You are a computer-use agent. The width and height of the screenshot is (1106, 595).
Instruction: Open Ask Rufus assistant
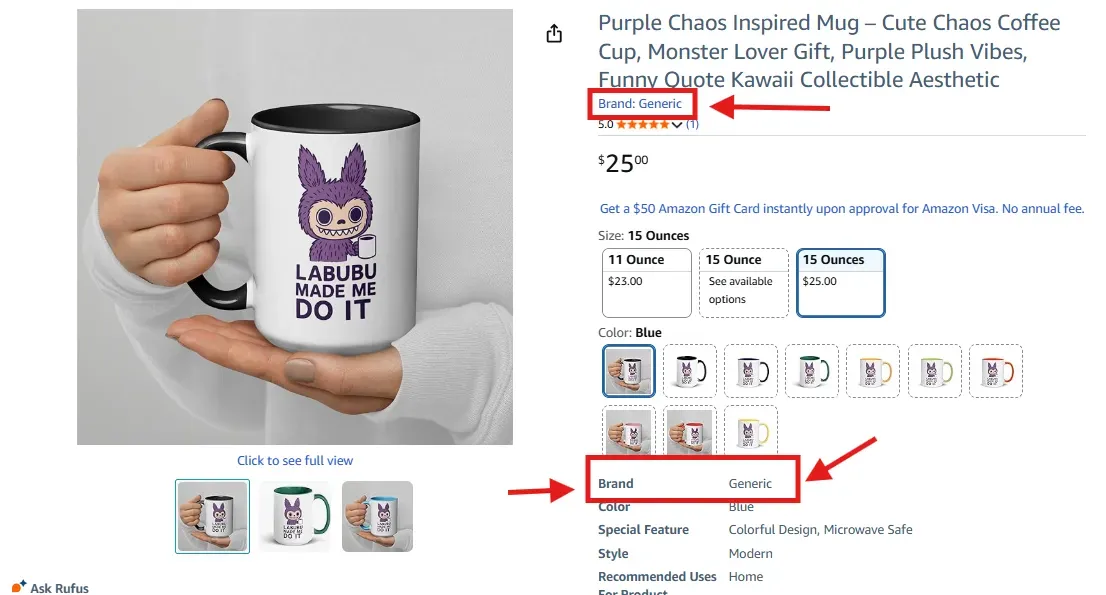tap(49, 588)
